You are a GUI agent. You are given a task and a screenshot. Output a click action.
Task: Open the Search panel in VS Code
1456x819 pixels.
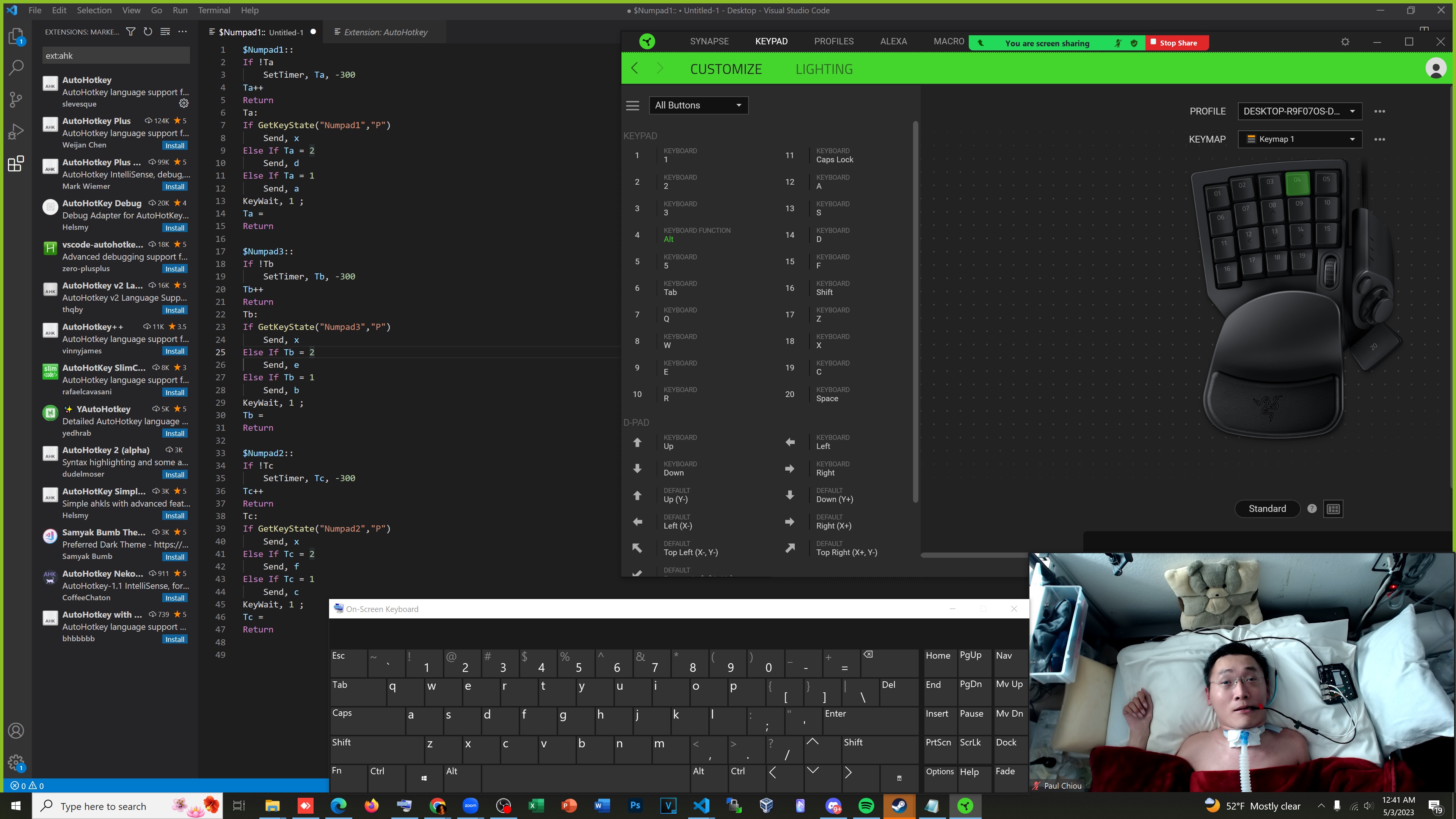[16, 67]
